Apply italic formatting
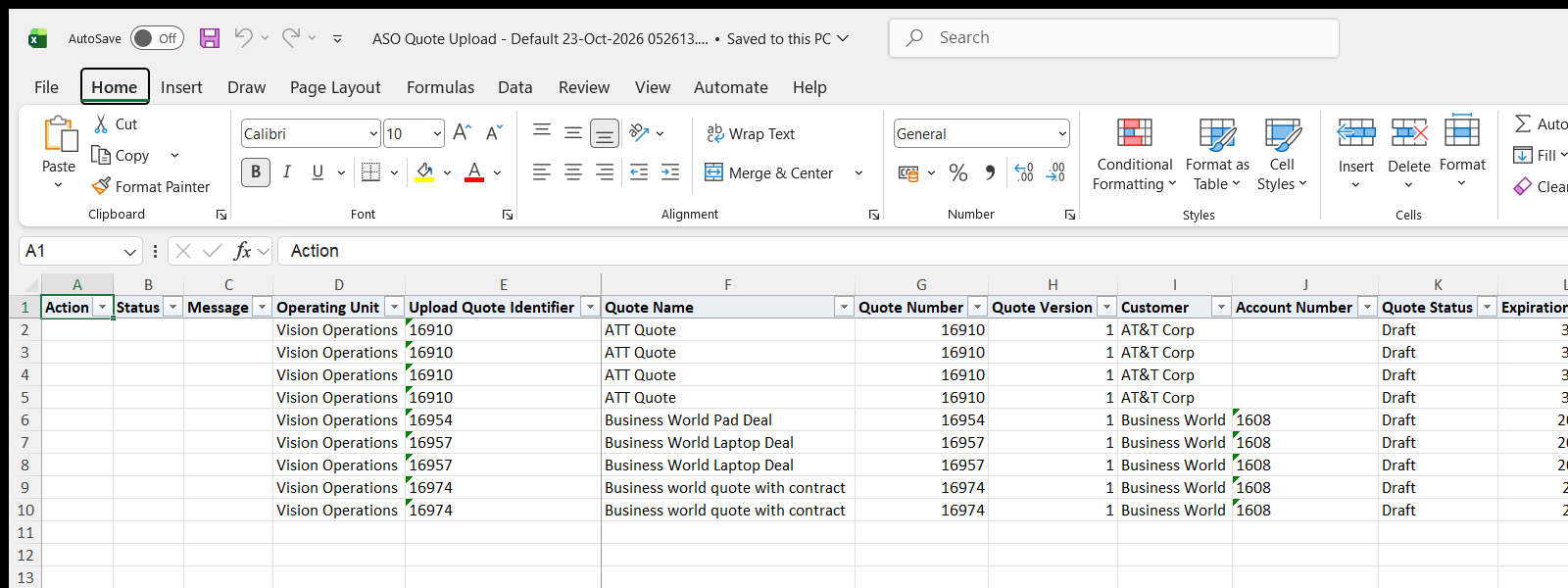Screen dimensions: 1568x588 coord(286,172)
